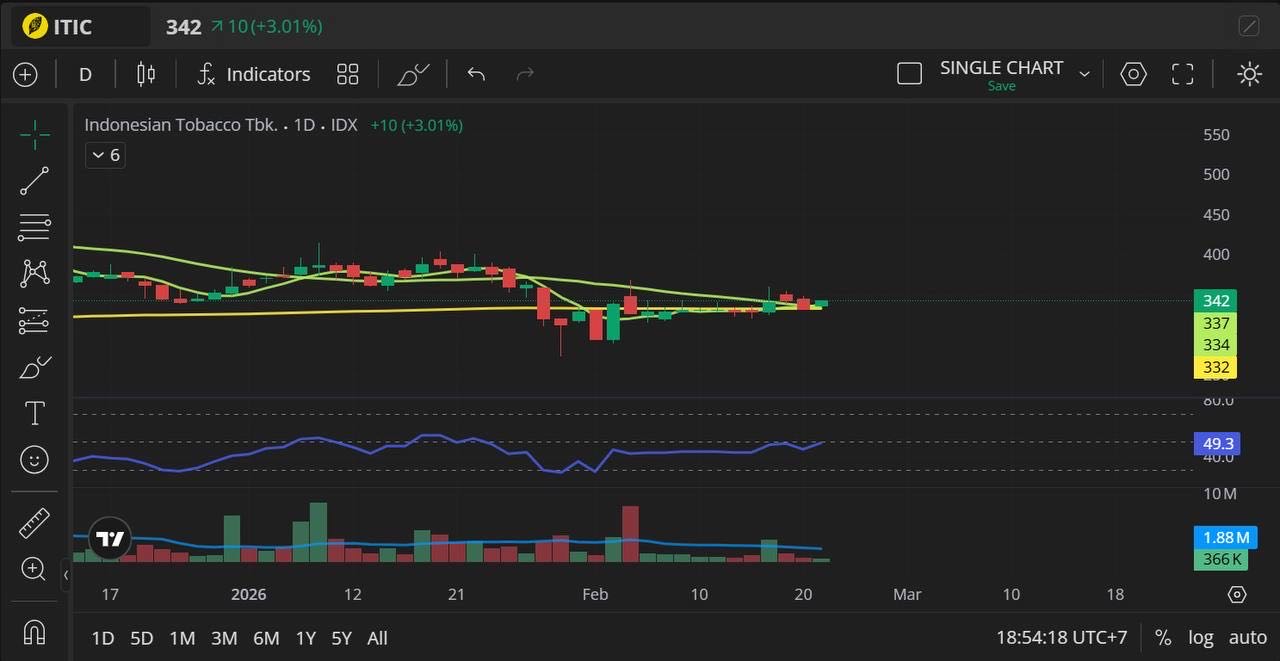
Task: Select the brush drawing tool
Action: [x=34, y=367]
